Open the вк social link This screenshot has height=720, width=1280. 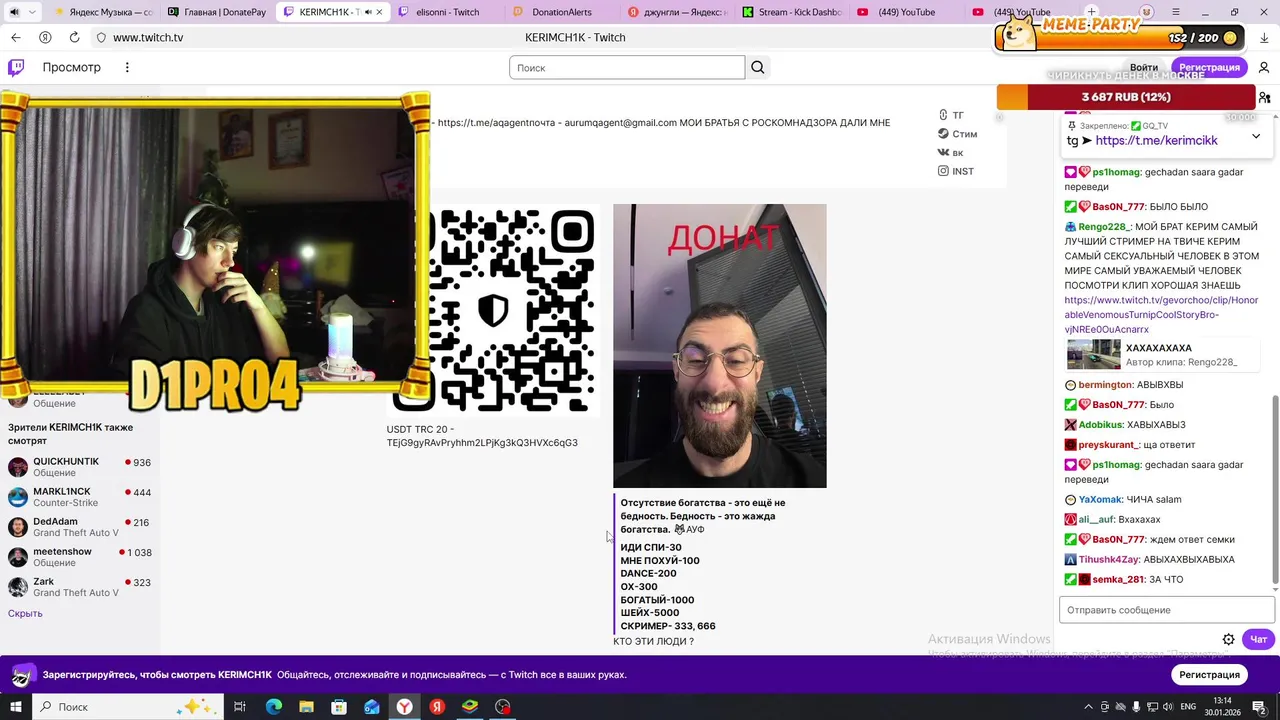click(x=950, y=153)
